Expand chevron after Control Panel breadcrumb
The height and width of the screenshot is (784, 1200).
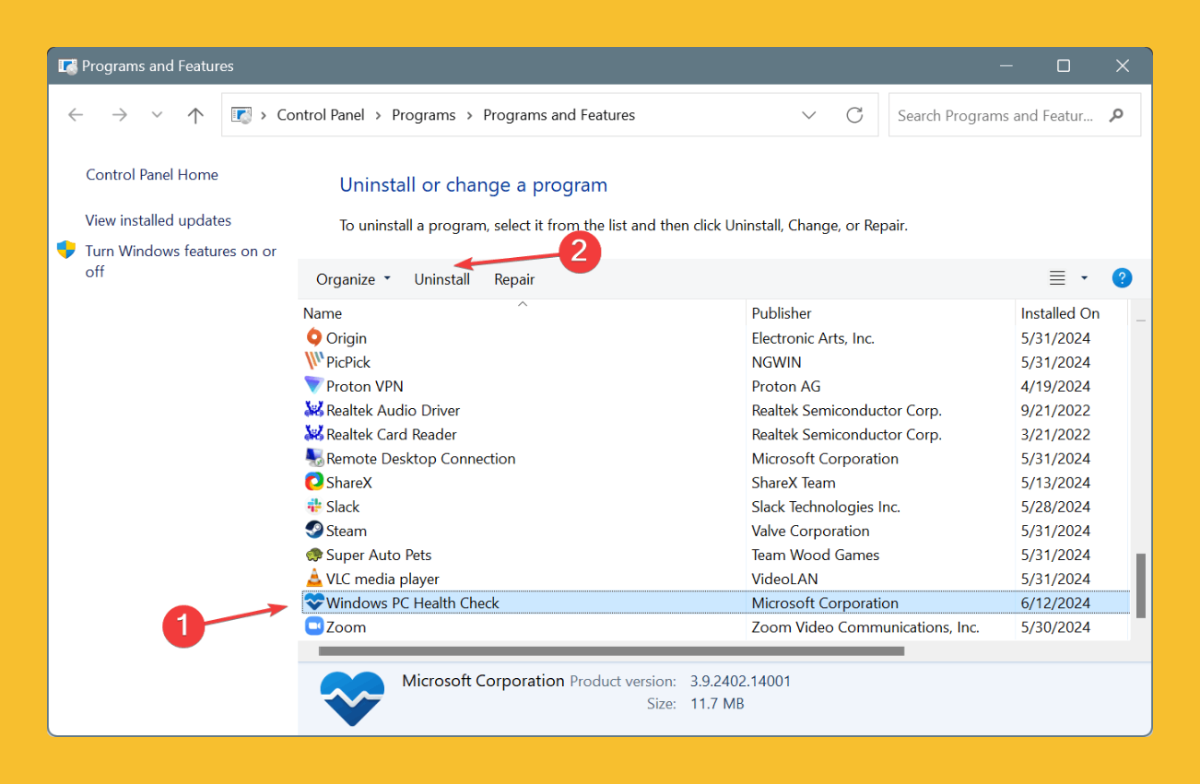(379, 115)
